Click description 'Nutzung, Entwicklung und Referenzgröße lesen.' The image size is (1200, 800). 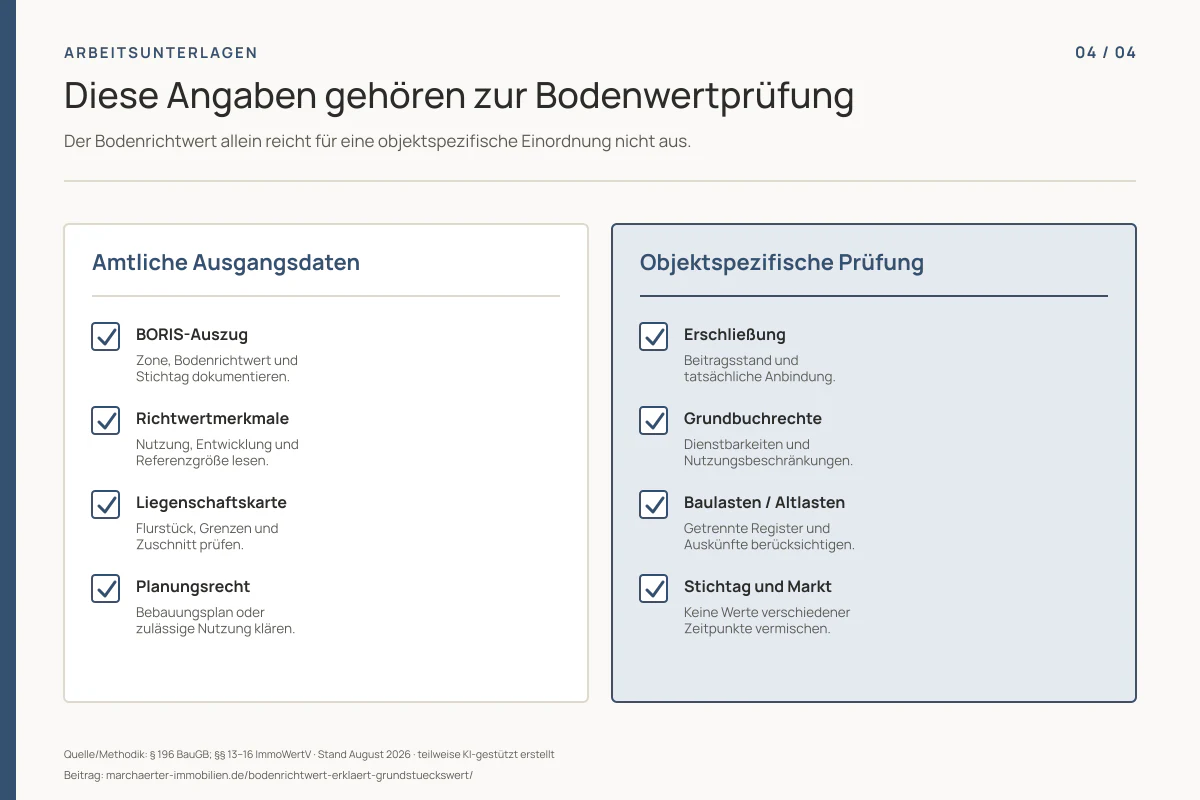coord(217,453)
